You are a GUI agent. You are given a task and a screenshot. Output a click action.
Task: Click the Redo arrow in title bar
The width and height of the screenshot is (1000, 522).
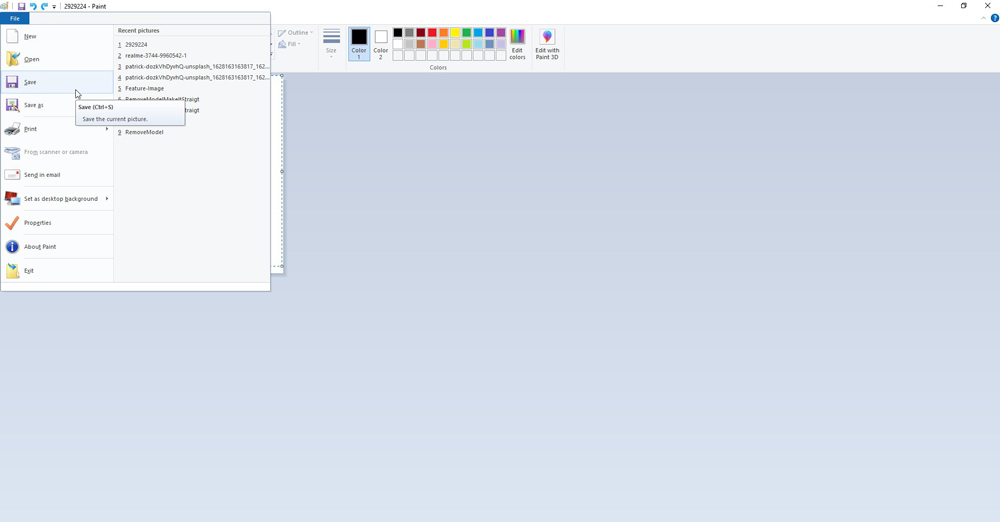pos(44,6)
